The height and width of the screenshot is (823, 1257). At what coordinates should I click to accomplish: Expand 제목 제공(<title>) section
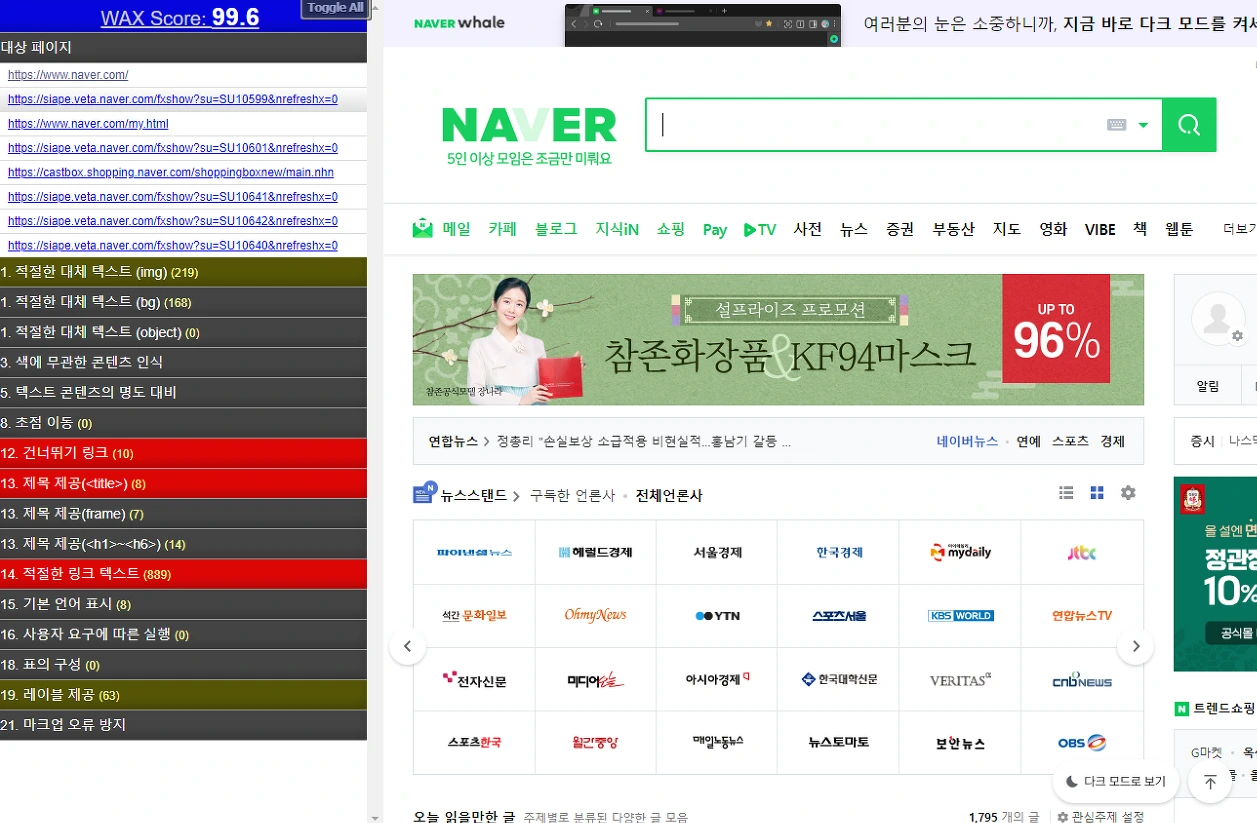click(x=183, y=483)
